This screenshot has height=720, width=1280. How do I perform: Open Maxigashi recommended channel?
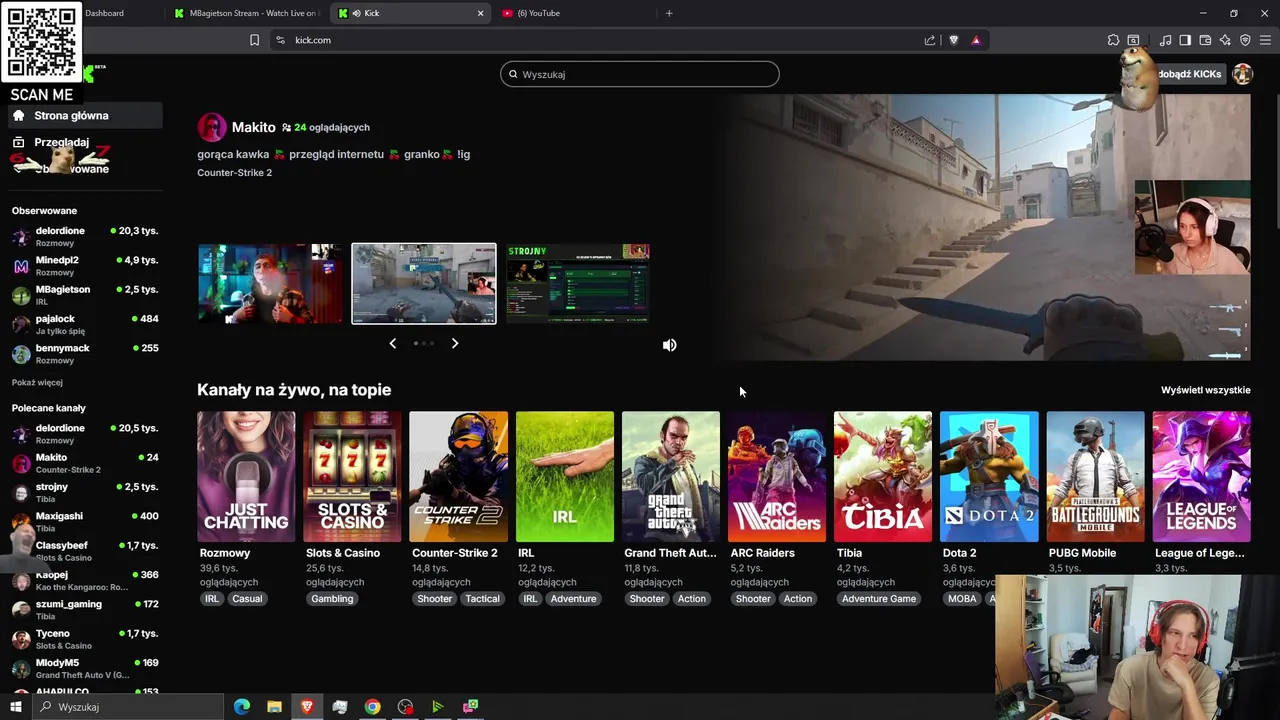(85, 521)
